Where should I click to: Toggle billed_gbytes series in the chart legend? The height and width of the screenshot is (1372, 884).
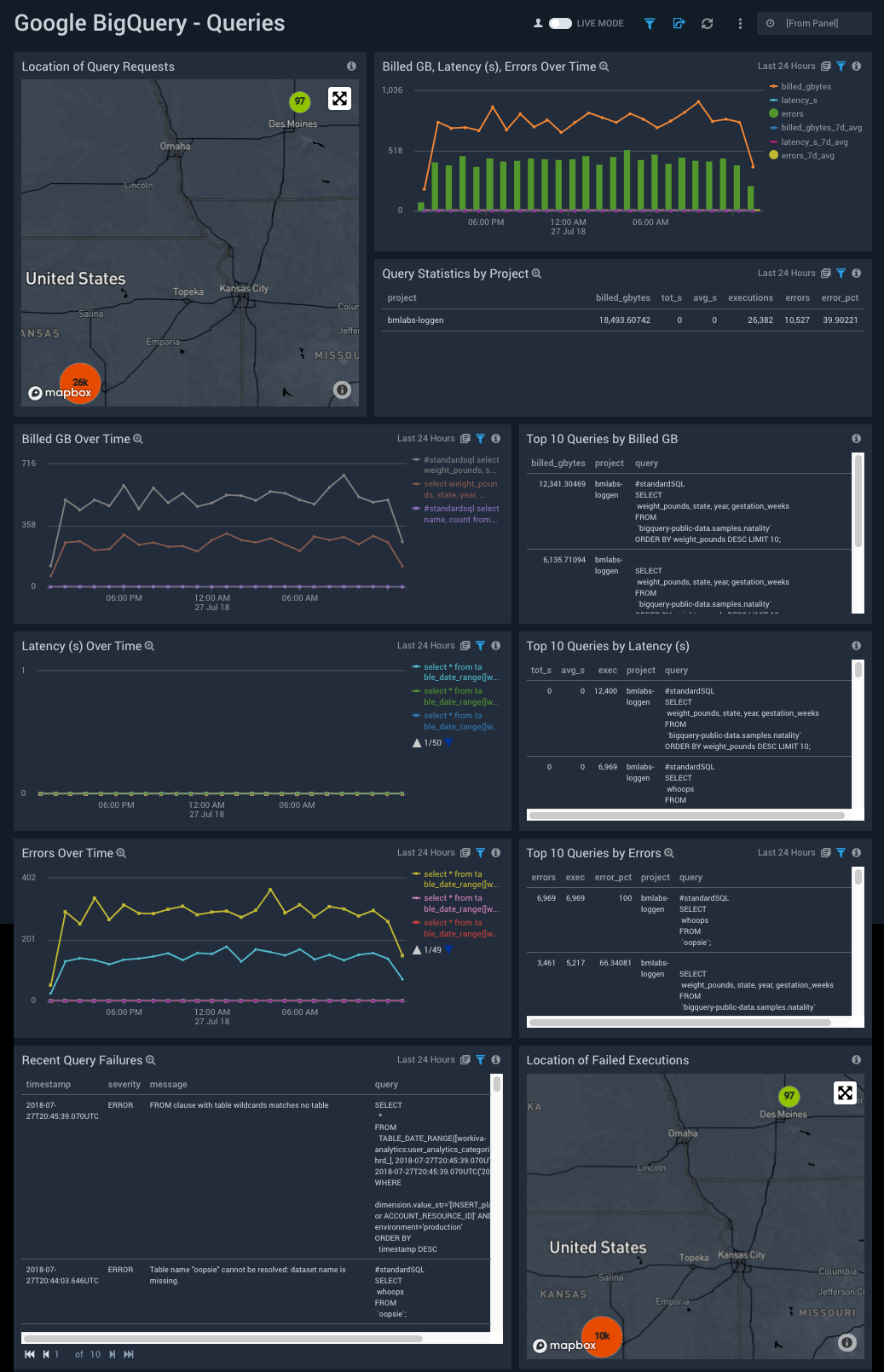coord(806,87)
